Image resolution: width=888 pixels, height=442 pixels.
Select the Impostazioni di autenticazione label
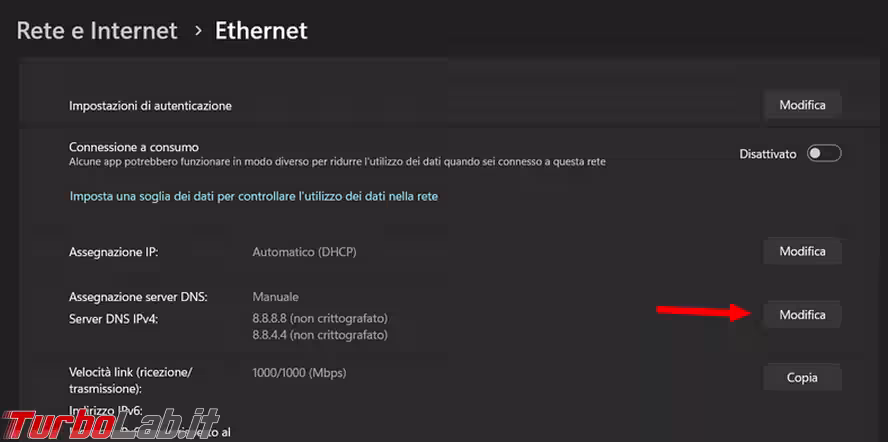tap(150, 105)
